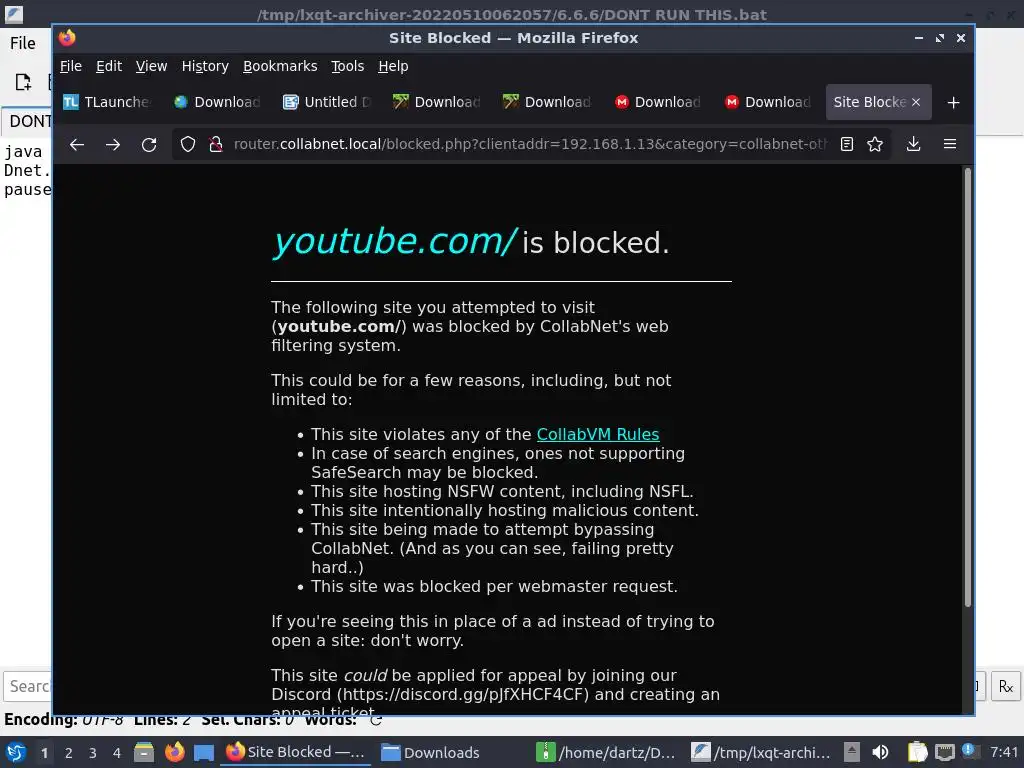This screenshot has width=1024, height=768.
Task: Switch to the Download tab with globe icon
Action: point(217,102)
